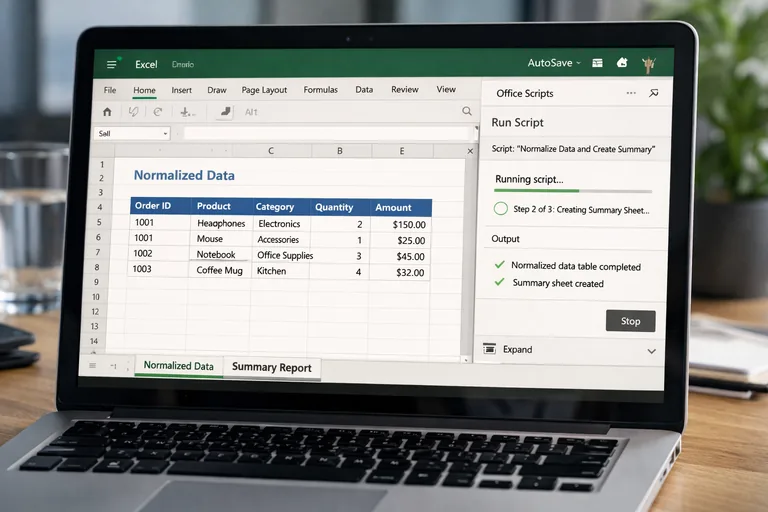Click the Undo icon
The image size is (768, 512).
click(133, 112)
